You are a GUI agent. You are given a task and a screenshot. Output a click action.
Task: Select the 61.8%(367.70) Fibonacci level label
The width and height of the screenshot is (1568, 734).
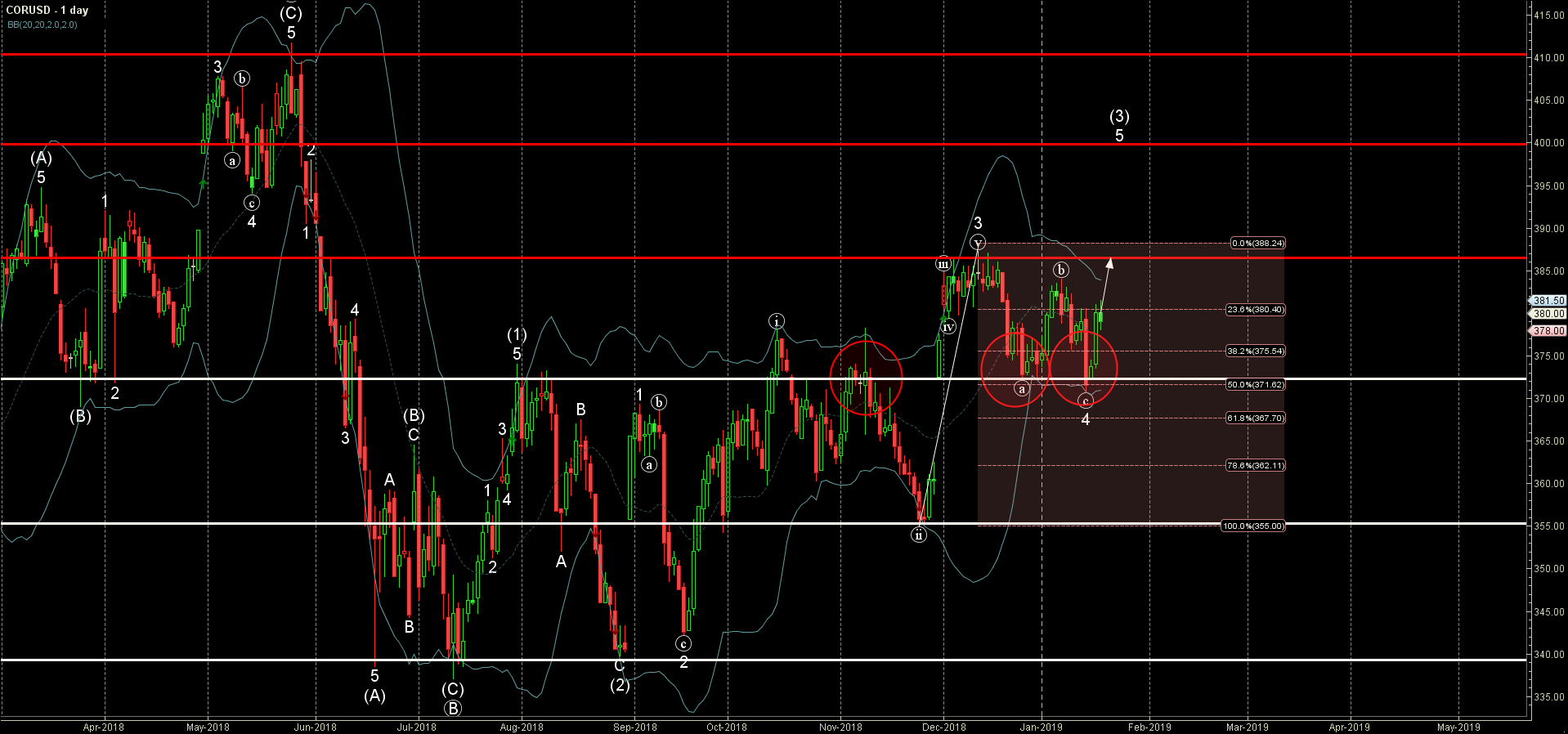[x=1255, y=418]
